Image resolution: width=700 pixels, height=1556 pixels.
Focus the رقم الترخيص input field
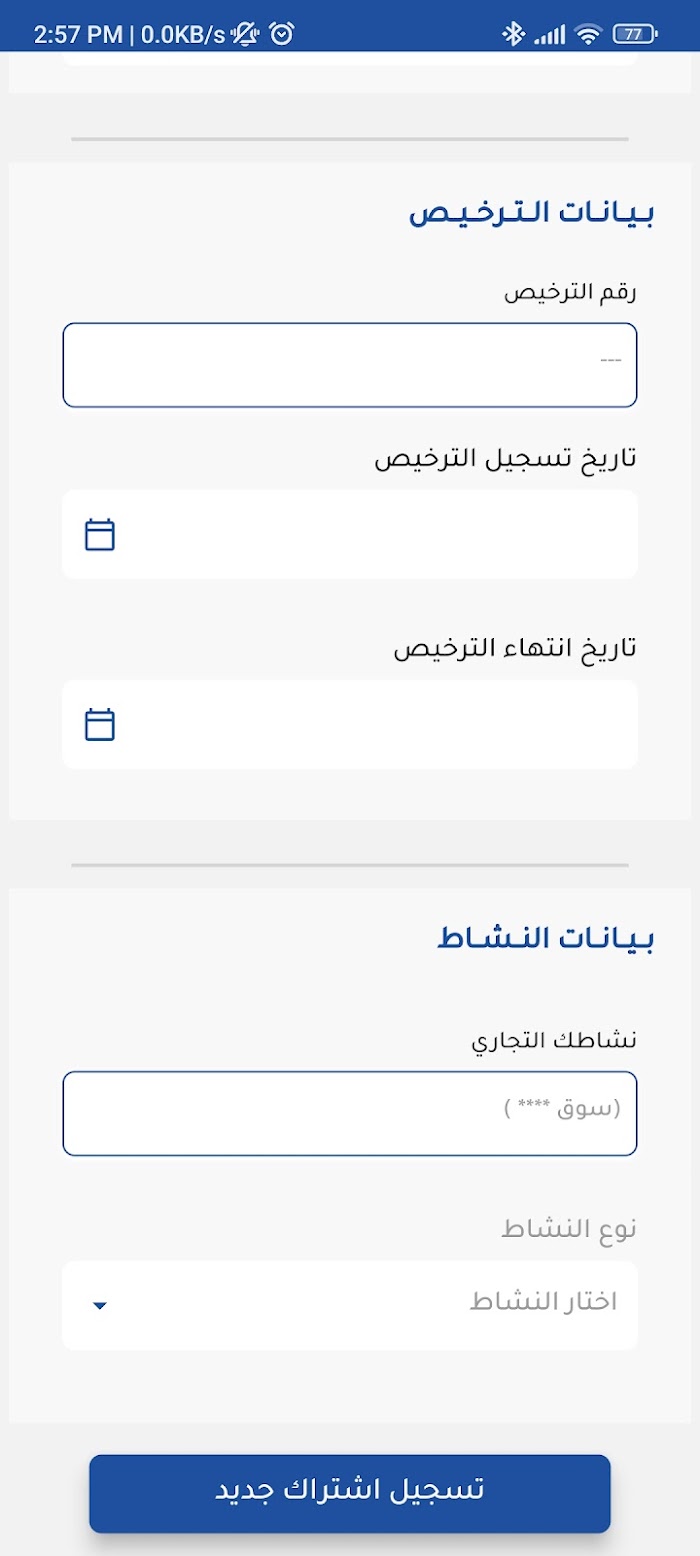click(350, 365)
